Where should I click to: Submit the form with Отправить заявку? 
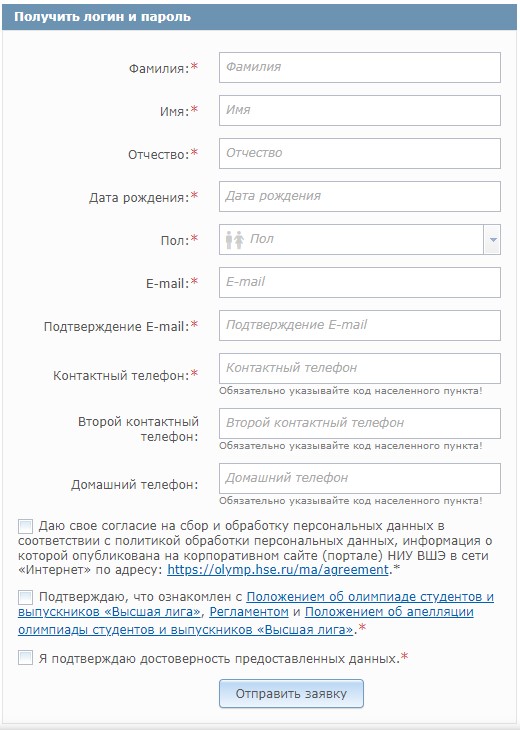[x=291, y=694]
